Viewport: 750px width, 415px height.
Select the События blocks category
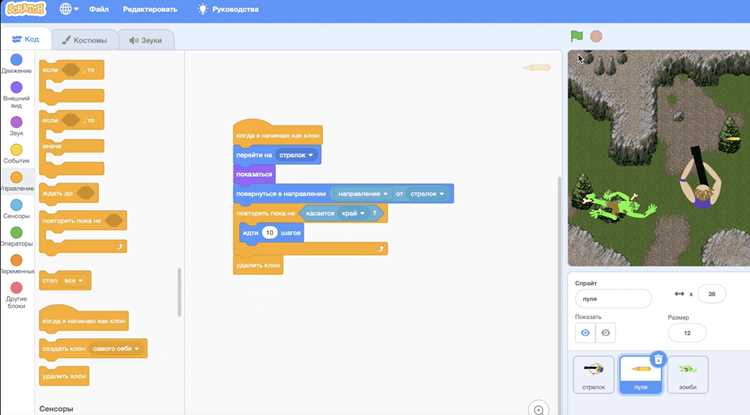click(16, 153)
